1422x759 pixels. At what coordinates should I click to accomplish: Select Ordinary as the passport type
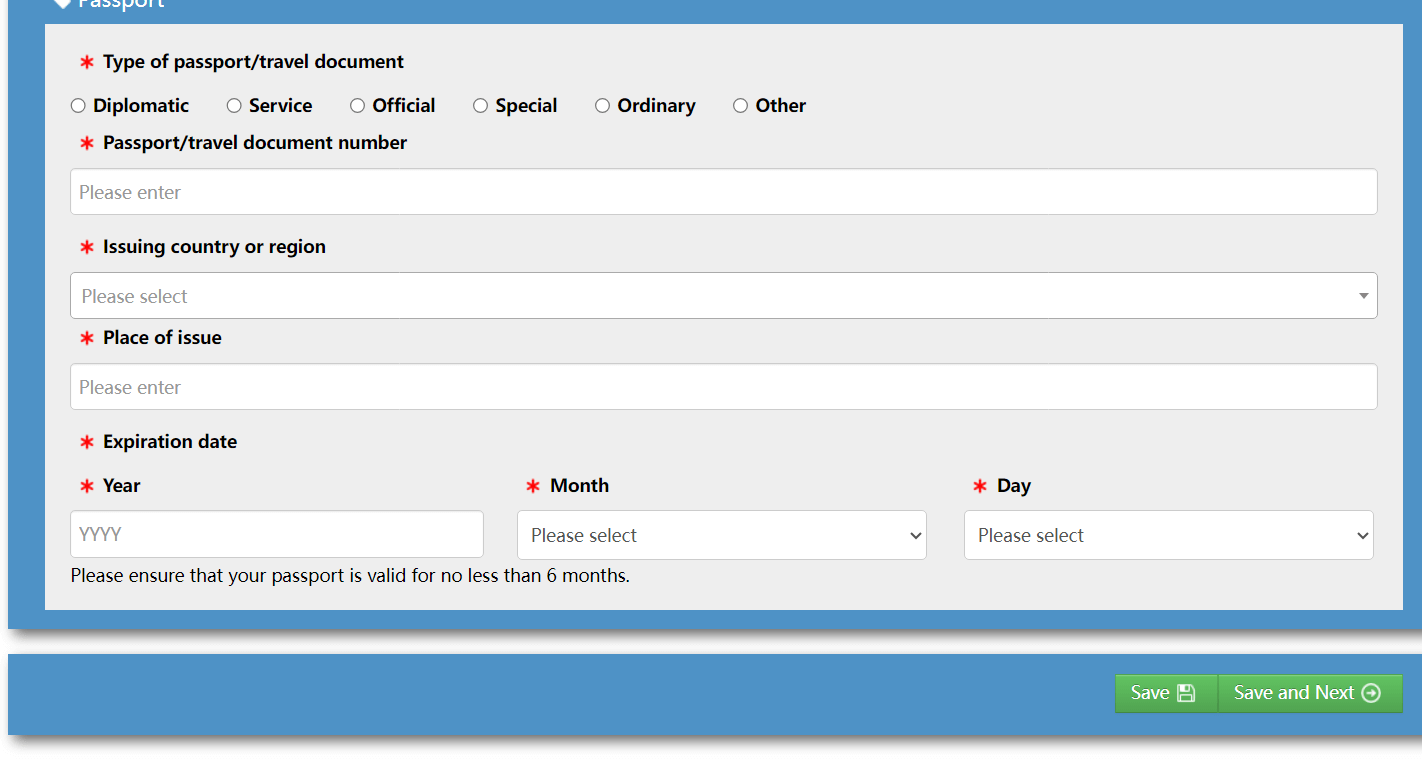[x=602, y=106]
